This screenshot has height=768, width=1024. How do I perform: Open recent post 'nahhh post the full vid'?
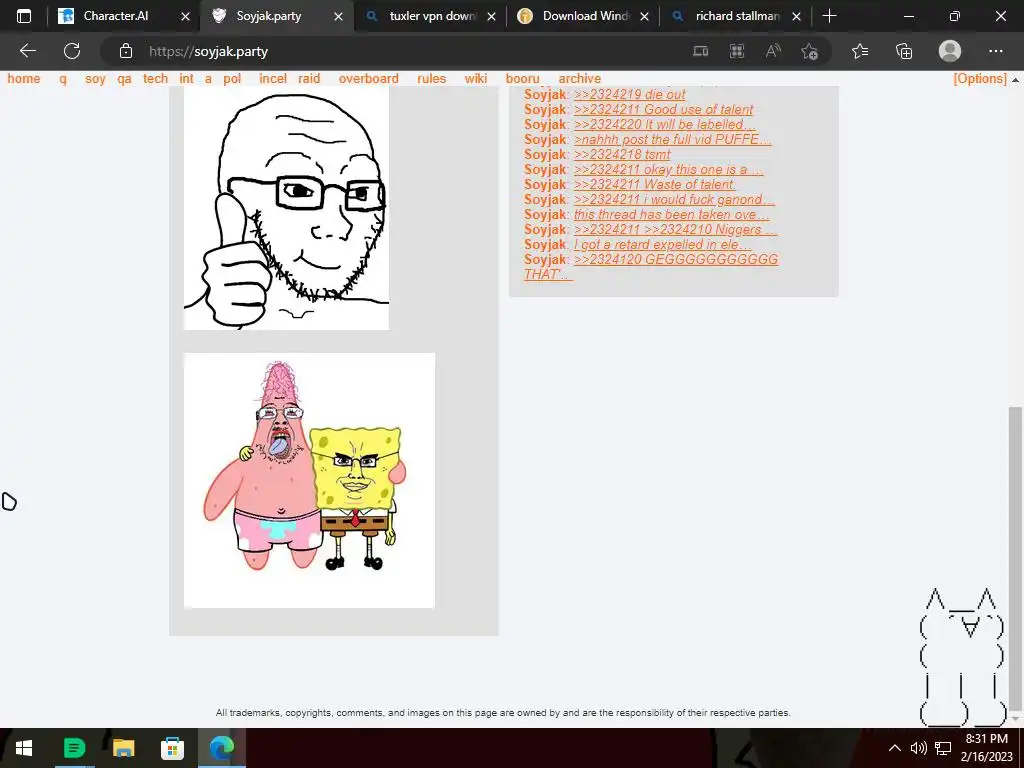click(x=672, y=140)
